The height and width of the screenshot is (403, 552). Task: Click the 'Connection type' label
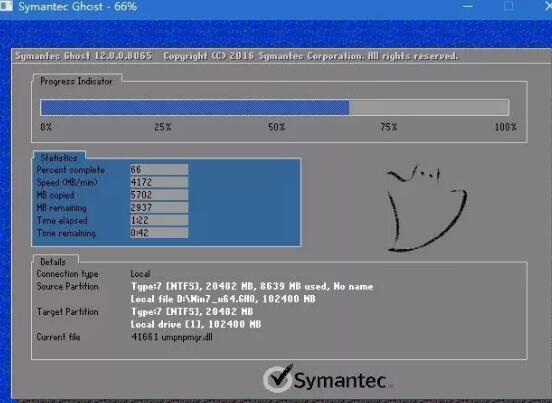pyautogui.click(x=67, y=274)
